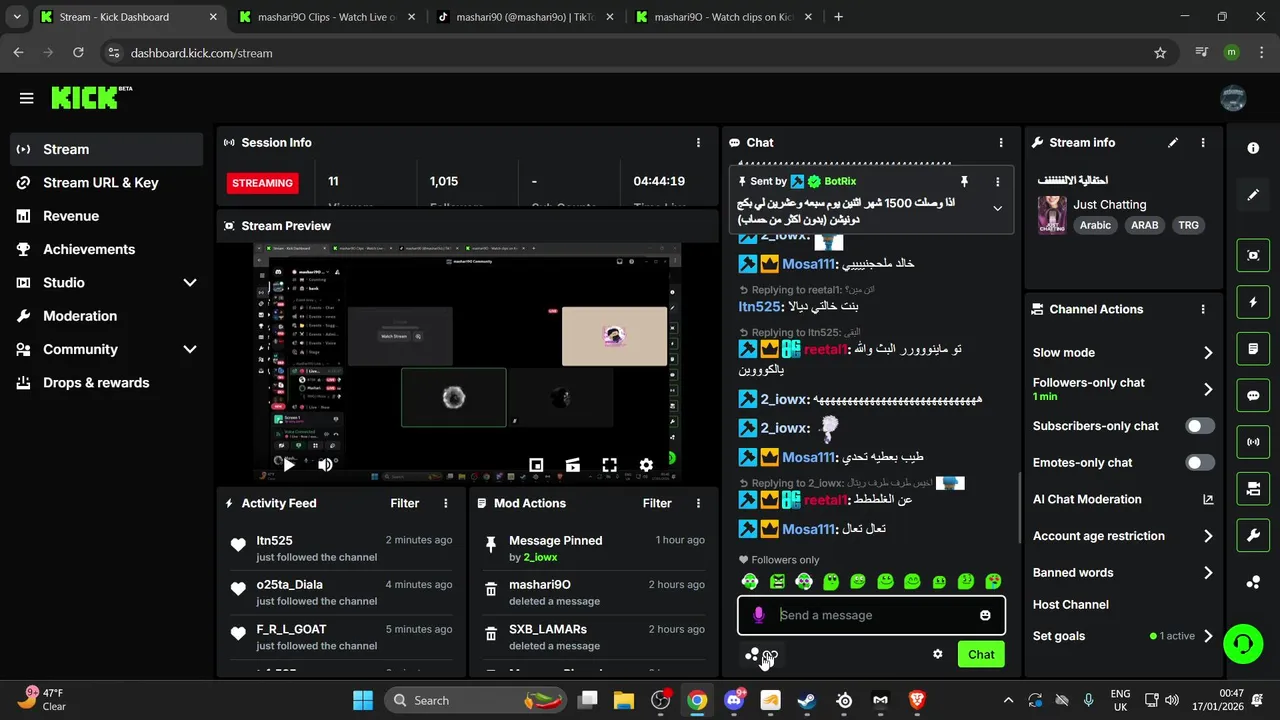
Task: Open Revenue page
Action: pyautogui.click(x=106, y=216)
